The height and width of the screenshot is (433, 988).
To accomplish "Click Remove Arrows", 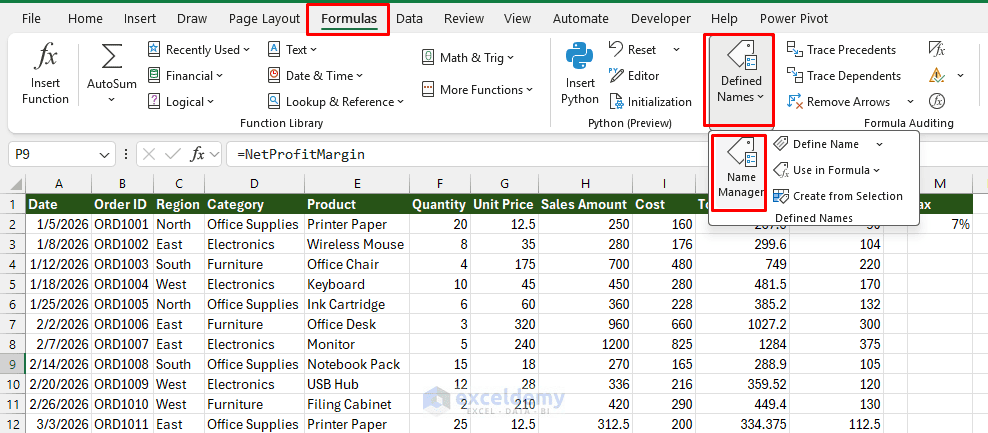I will coord(839,101).
